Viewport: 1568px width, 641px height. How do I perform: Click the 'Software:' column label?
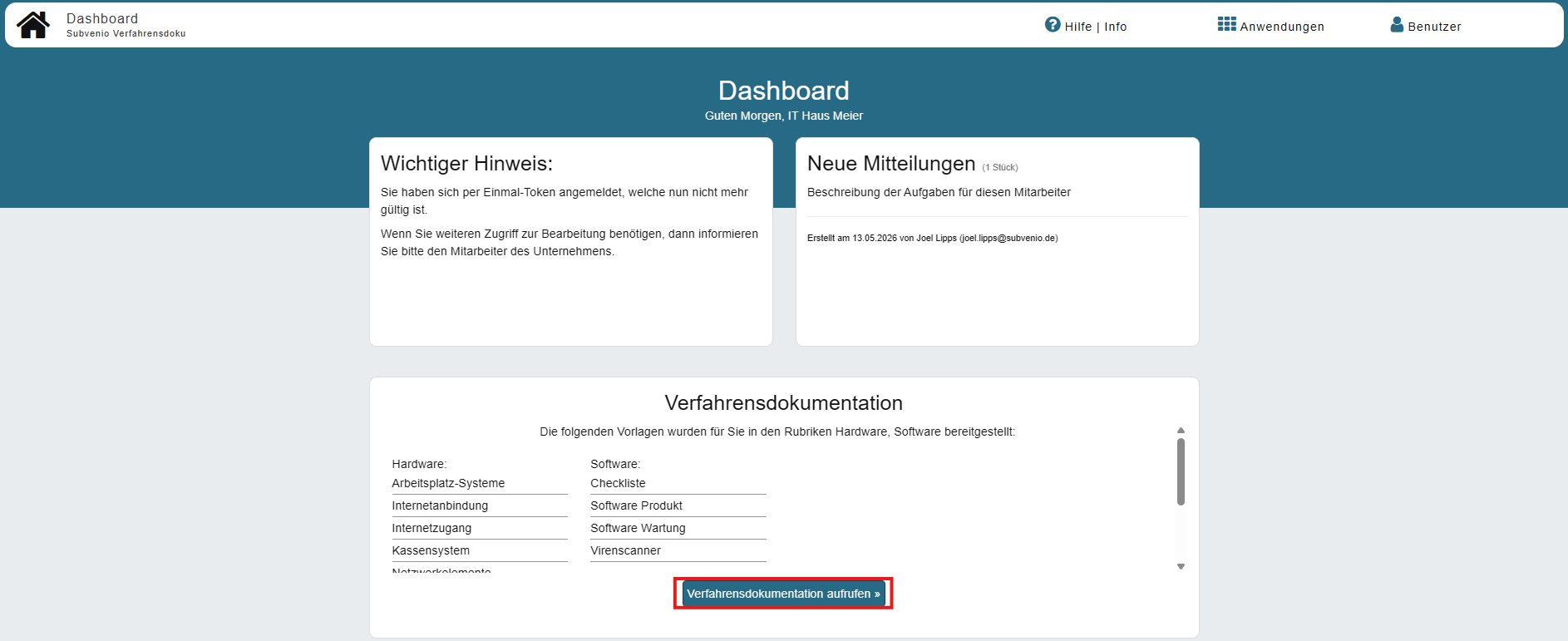(615, 464)
